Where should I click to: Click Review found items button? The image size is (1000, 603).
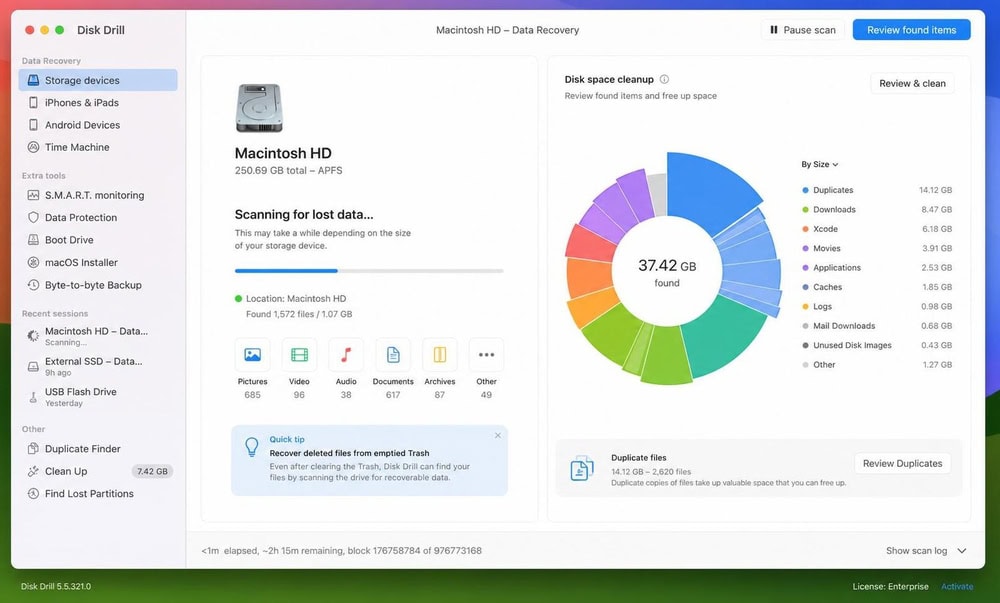[911, 30]
